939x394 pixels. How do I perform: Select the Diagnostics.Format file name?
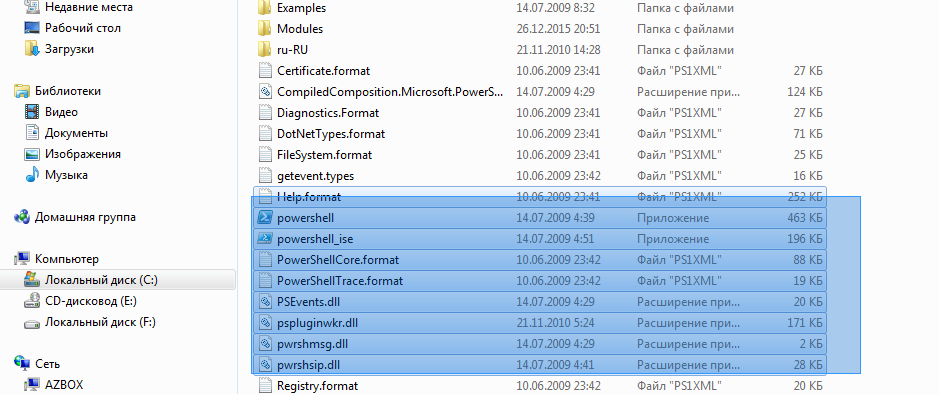point(328,113)
